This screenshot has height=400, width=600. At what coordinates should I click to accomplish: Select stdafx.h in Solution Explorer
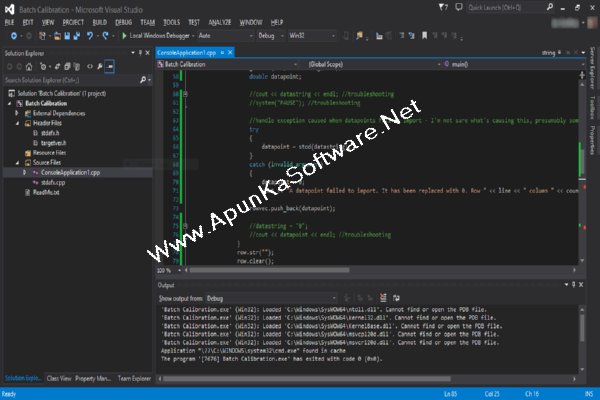click(x=50, y=133)
